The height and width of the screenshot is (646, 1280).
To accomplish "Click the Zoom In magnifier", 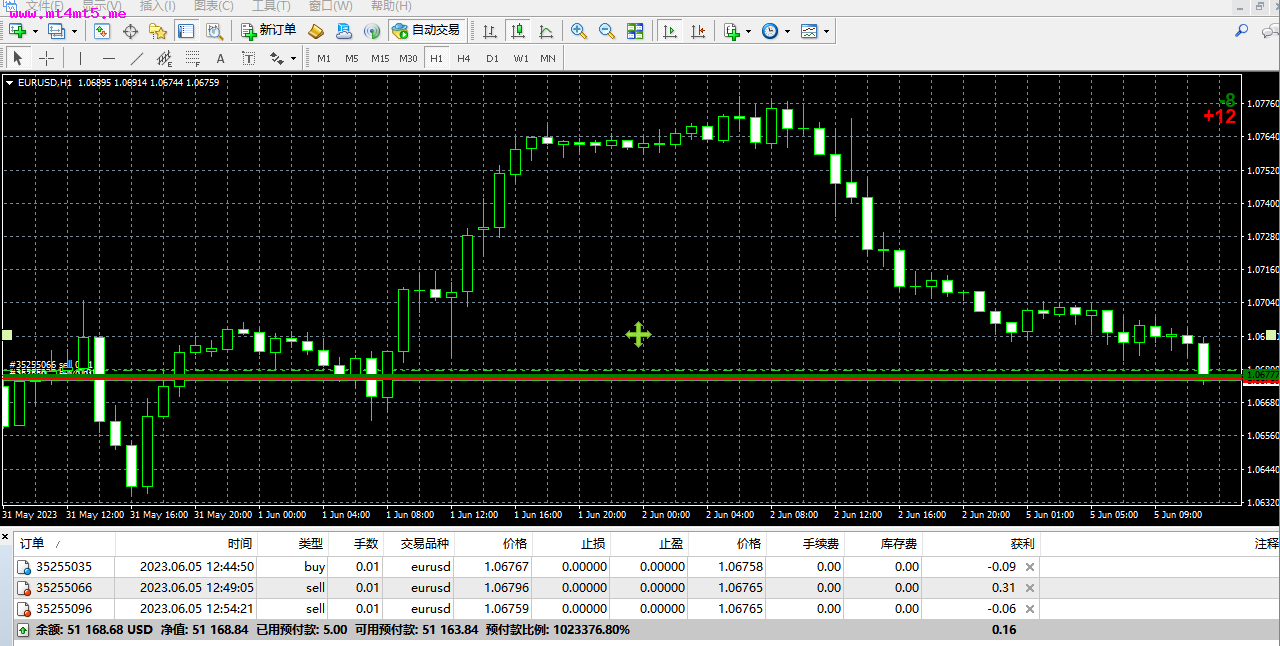I will (x=579, y=31).
